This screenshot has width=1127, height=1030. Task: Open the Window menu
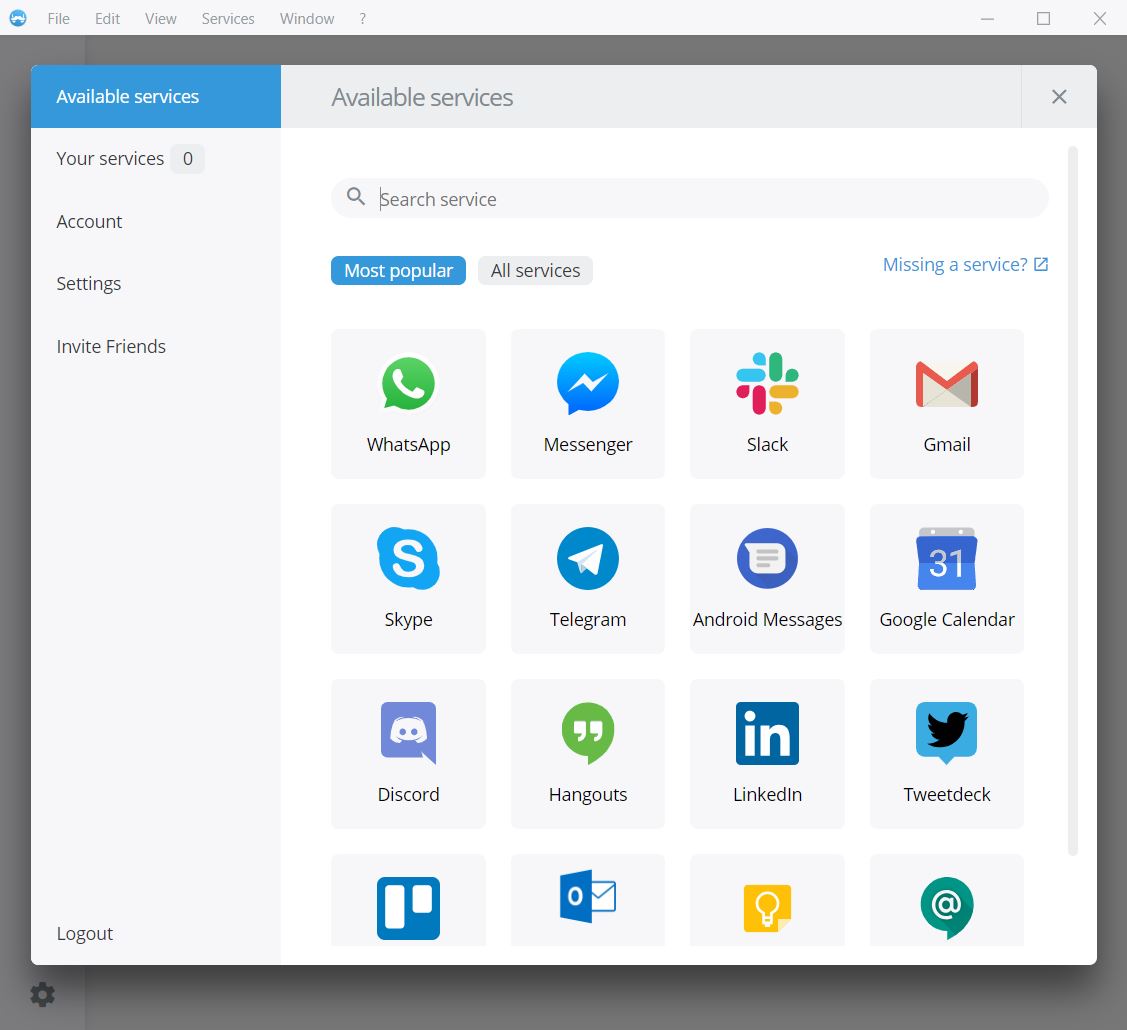point(307,19)
